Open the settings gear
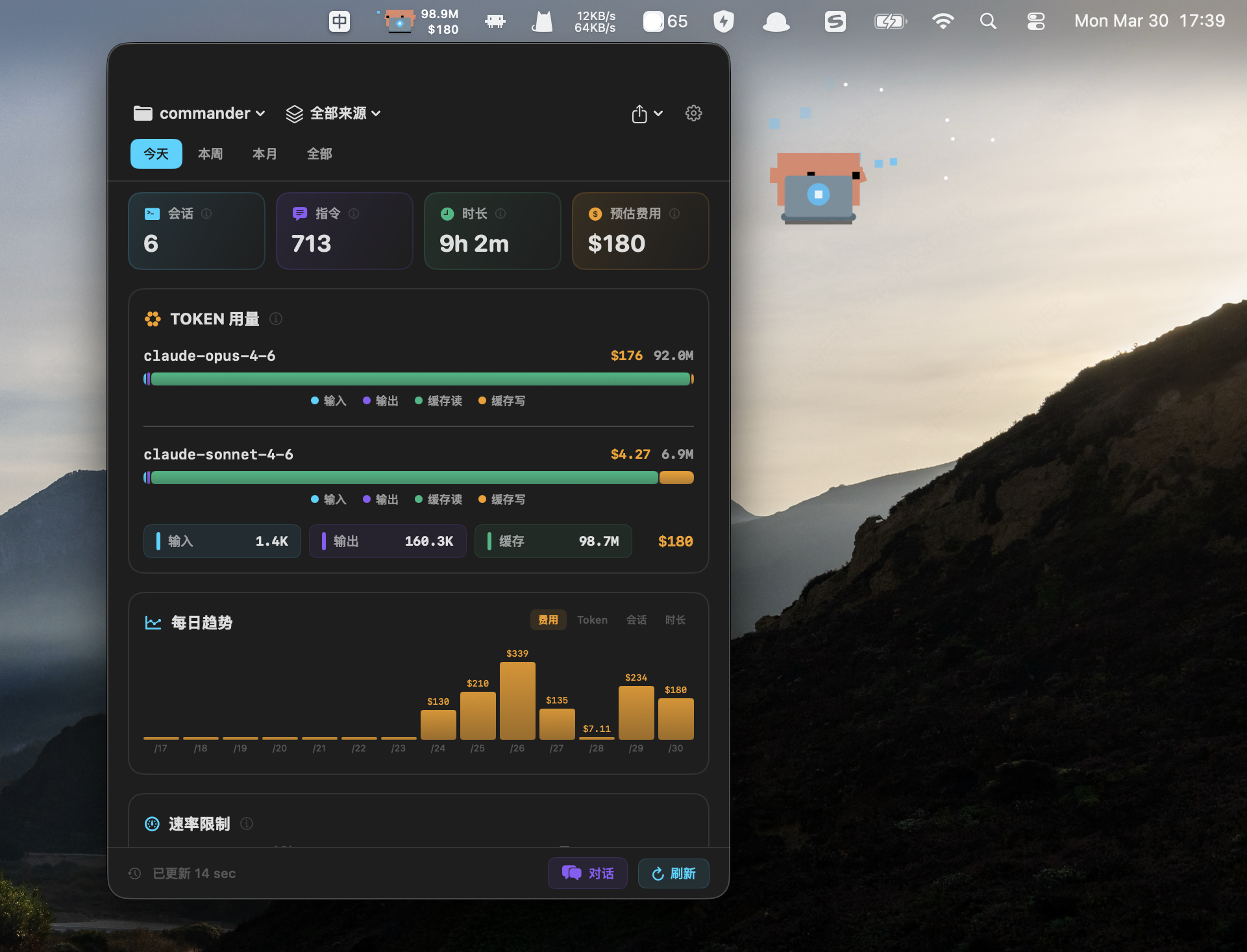Screen dimensions: 1247x952 [x=693, y=113]
